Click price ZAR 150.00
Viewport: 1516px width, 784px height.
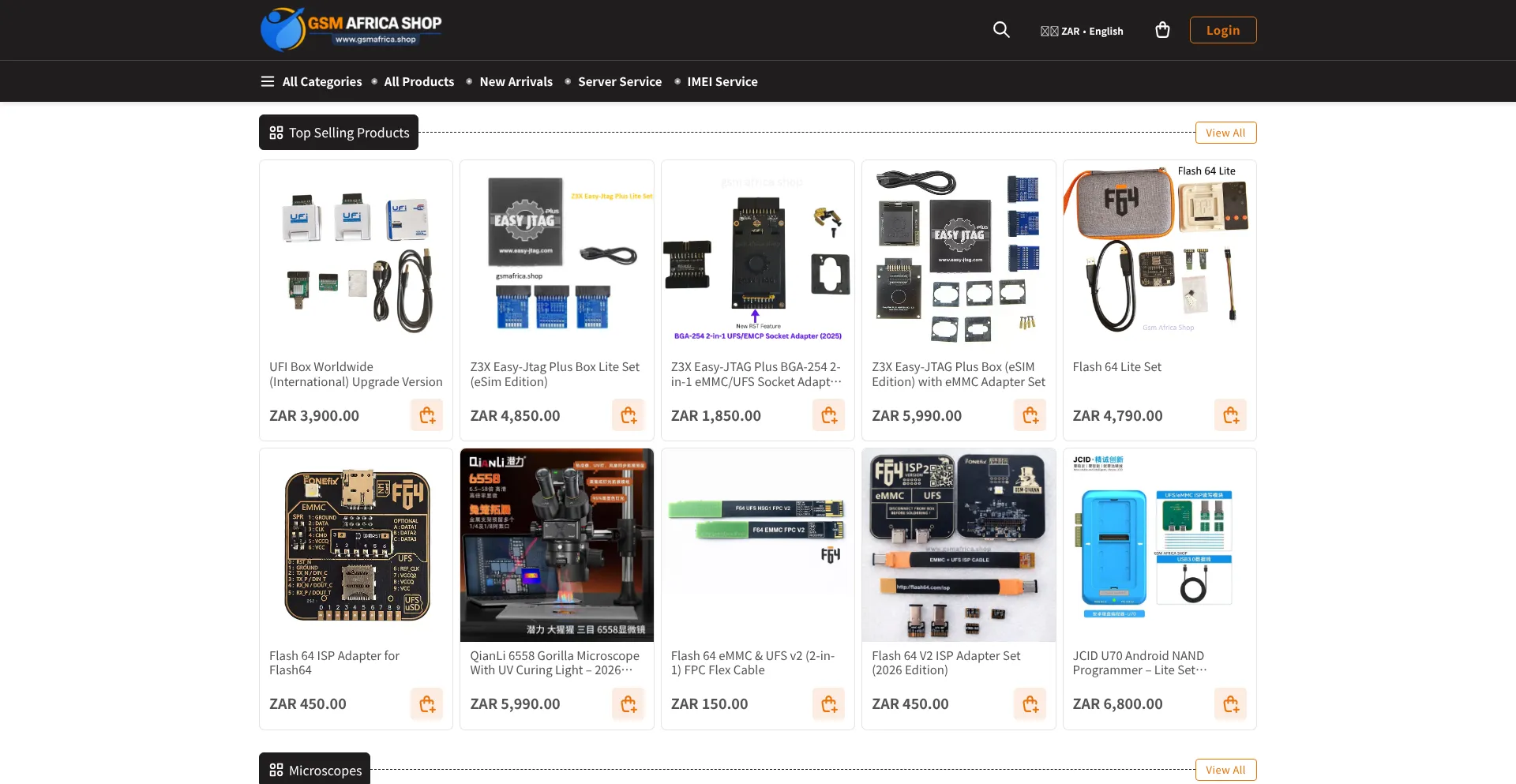point(709,704)
